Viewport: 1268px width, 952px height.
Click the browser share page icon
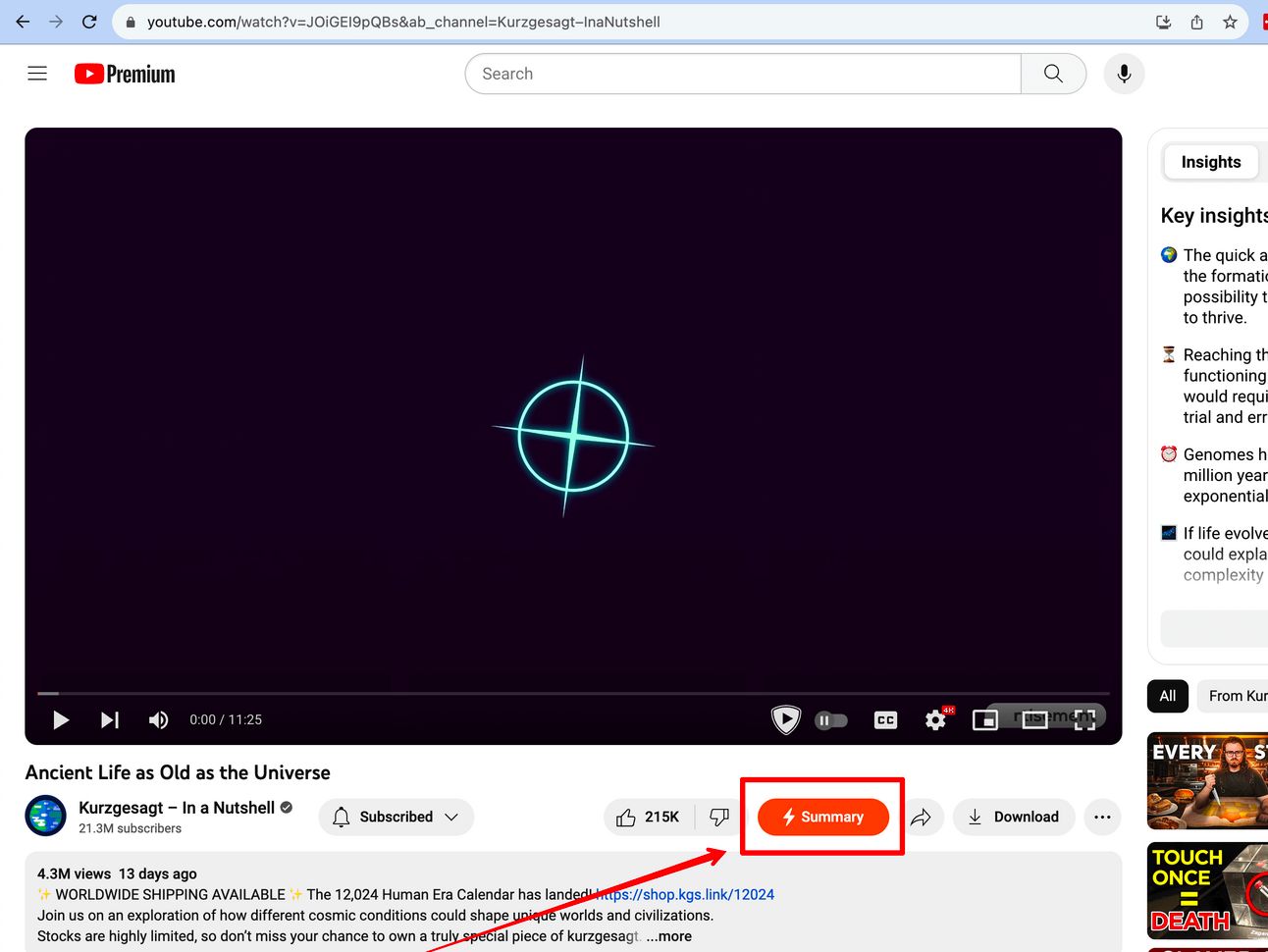(1197, 22)
